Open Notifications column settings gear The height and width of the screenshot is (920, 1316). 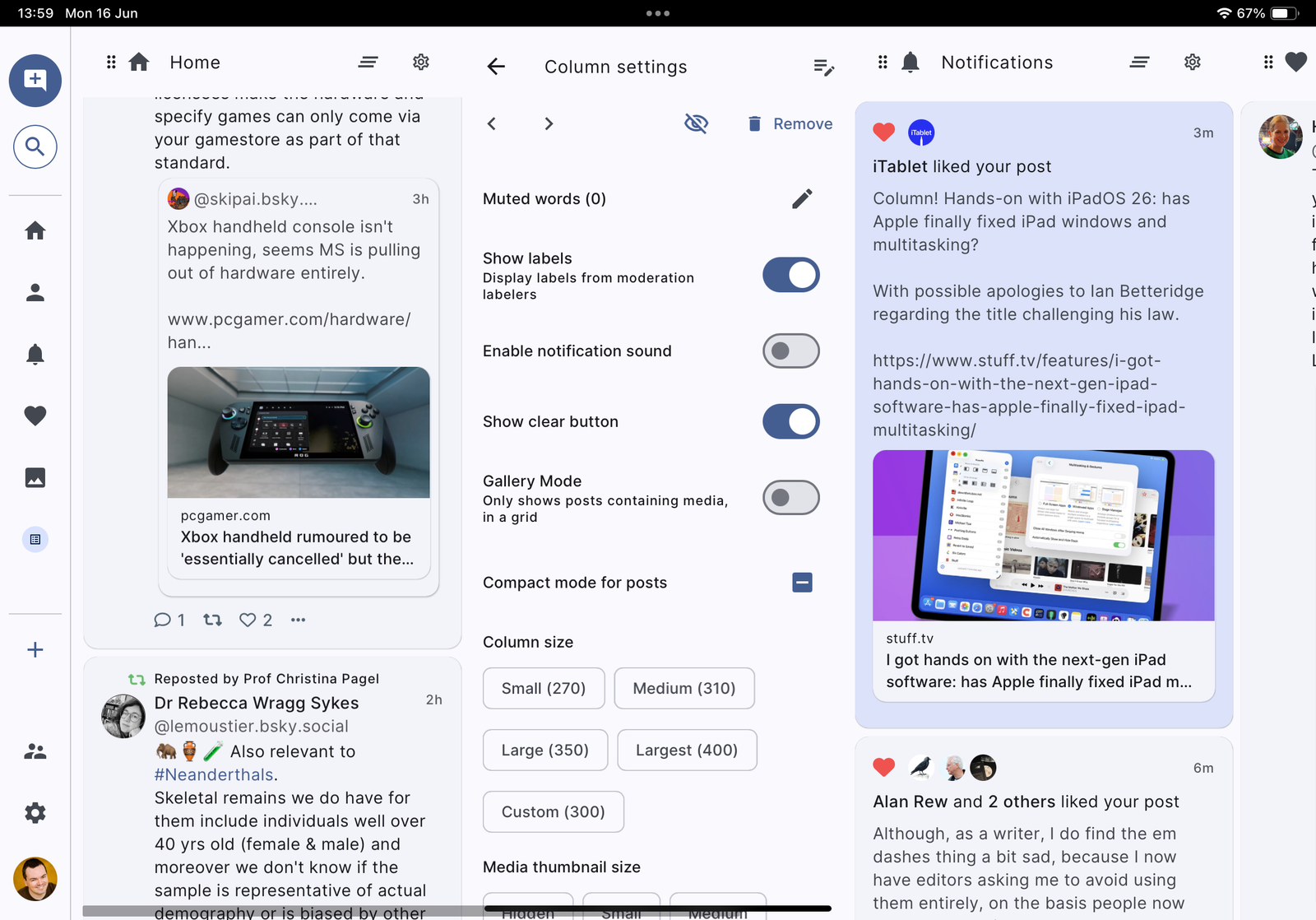coord(1193,63)
